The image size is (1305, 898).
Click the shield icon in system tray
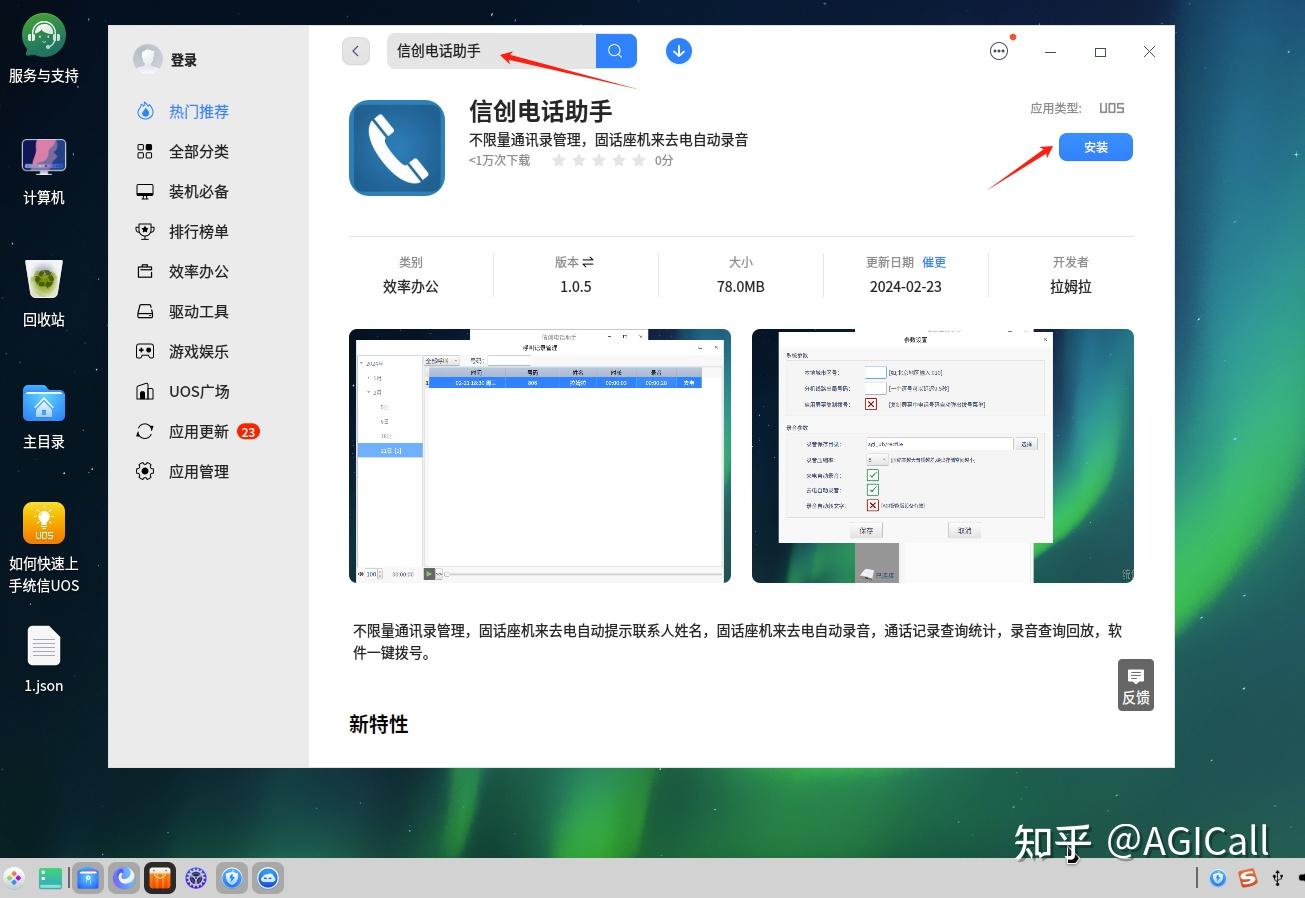[x=1218, y=878]
